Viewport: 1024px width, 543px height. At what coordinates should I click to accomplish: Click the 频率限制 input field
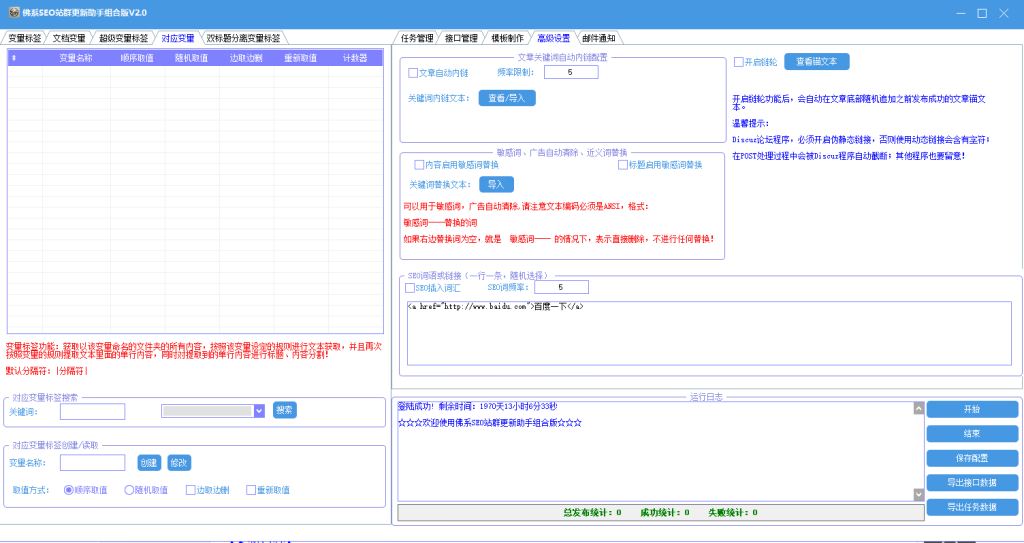pyautogui.click(x=571, y=72)
